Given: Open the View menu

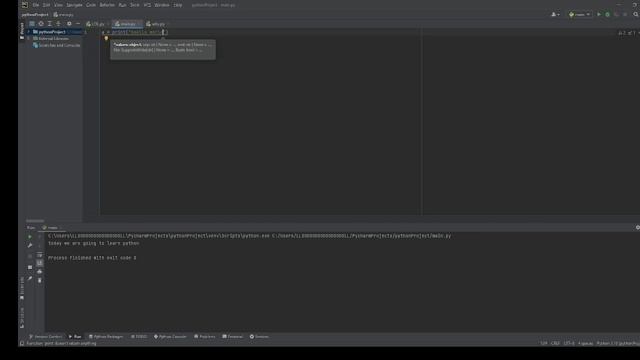Looking at the screenshot, I should 58,5.
